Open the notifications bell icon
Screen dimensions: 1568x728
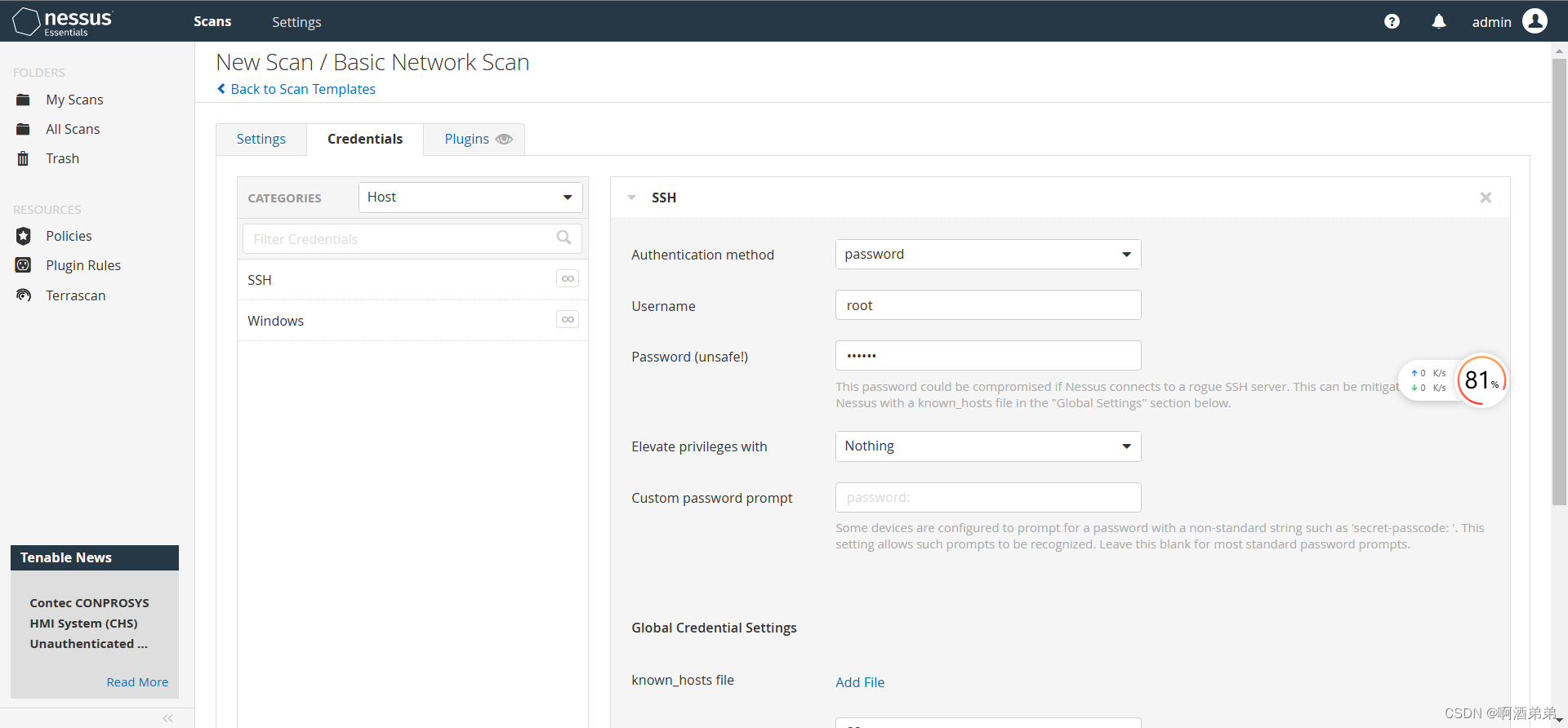(x=1439, y=22)
